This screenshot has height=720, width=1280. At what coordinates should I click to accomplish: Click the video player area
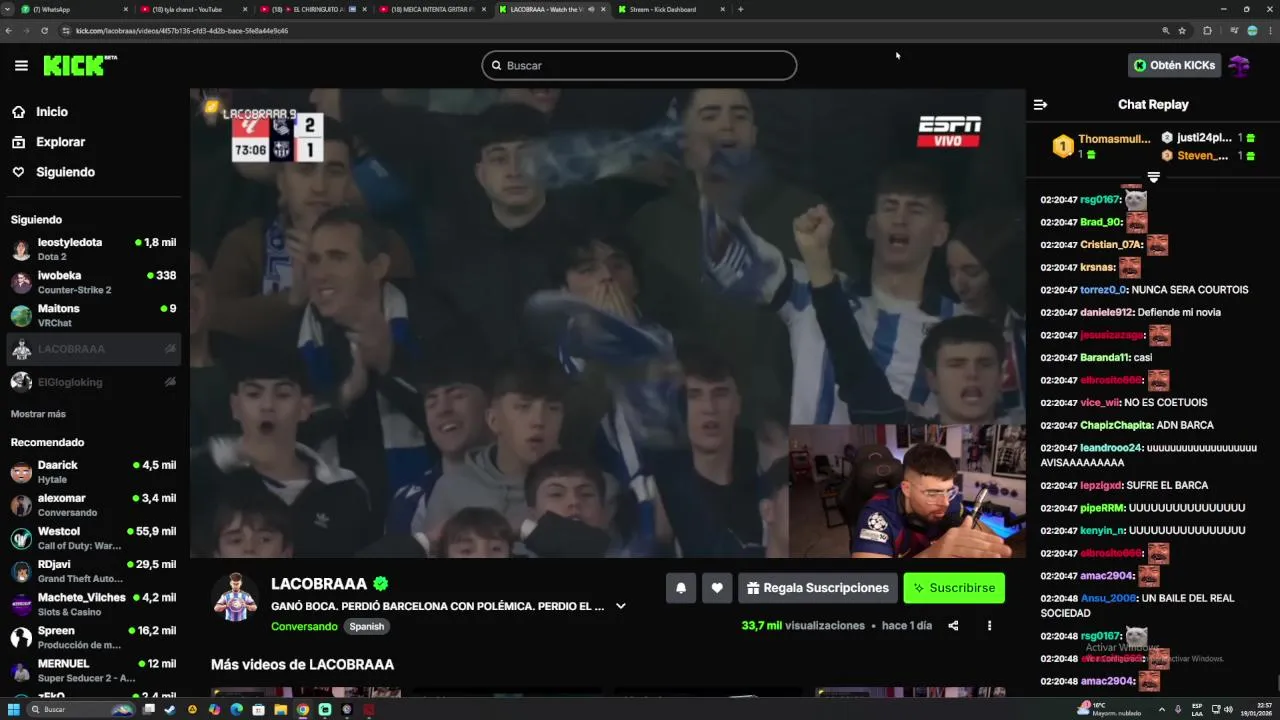[607, 323]
